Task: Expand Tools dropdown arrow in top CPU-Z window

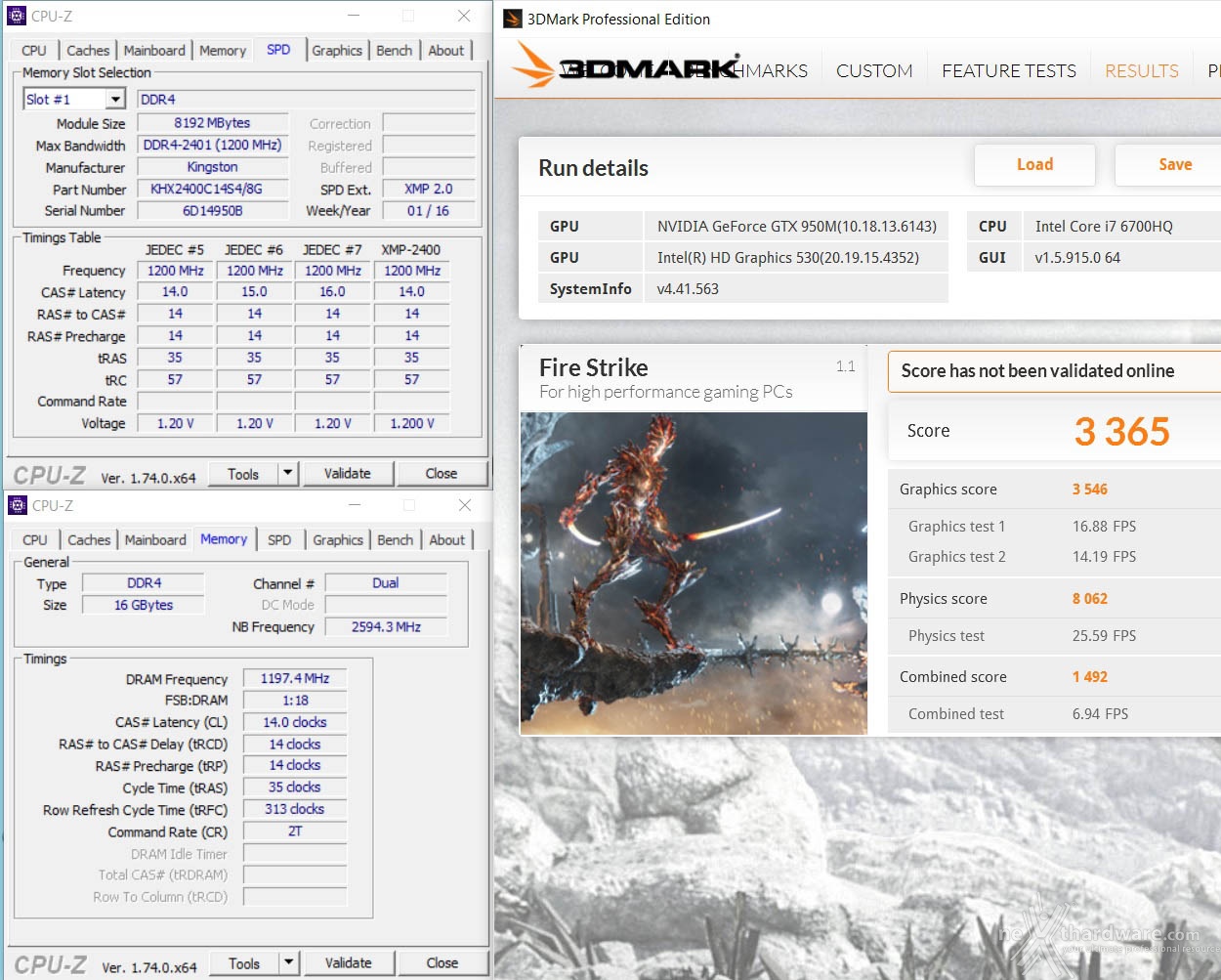Action: 287,473
